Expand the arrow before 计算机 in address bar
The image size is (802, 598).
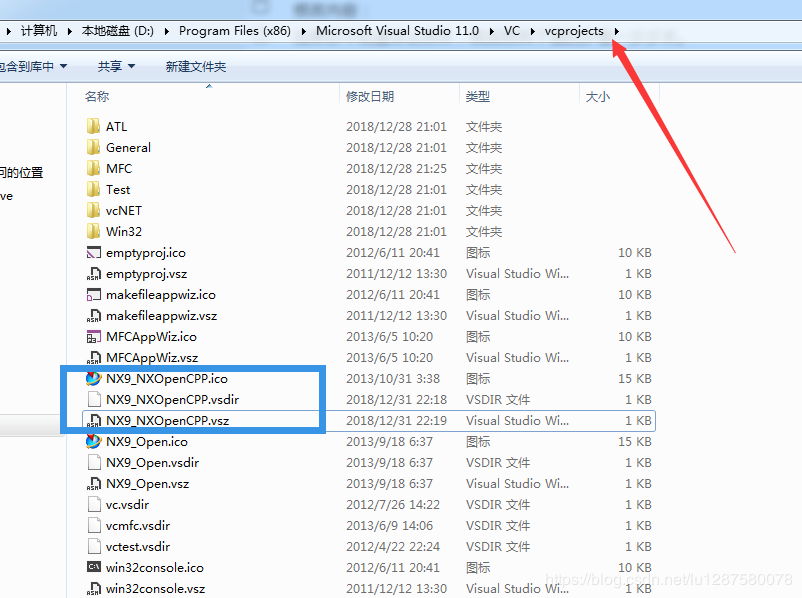8,31
